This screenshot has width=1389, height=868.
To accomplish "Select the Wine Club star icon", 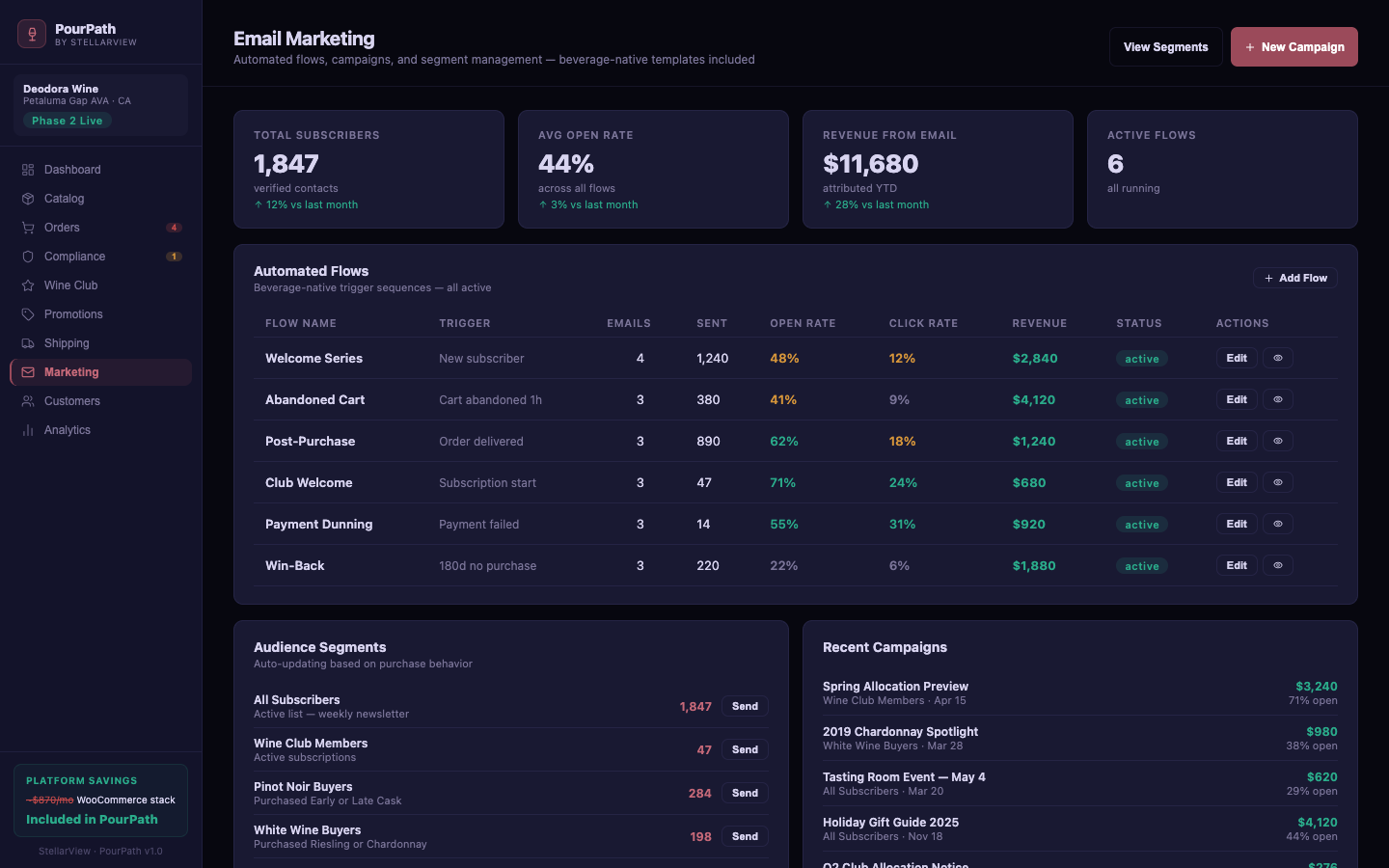I will point(28,285).
